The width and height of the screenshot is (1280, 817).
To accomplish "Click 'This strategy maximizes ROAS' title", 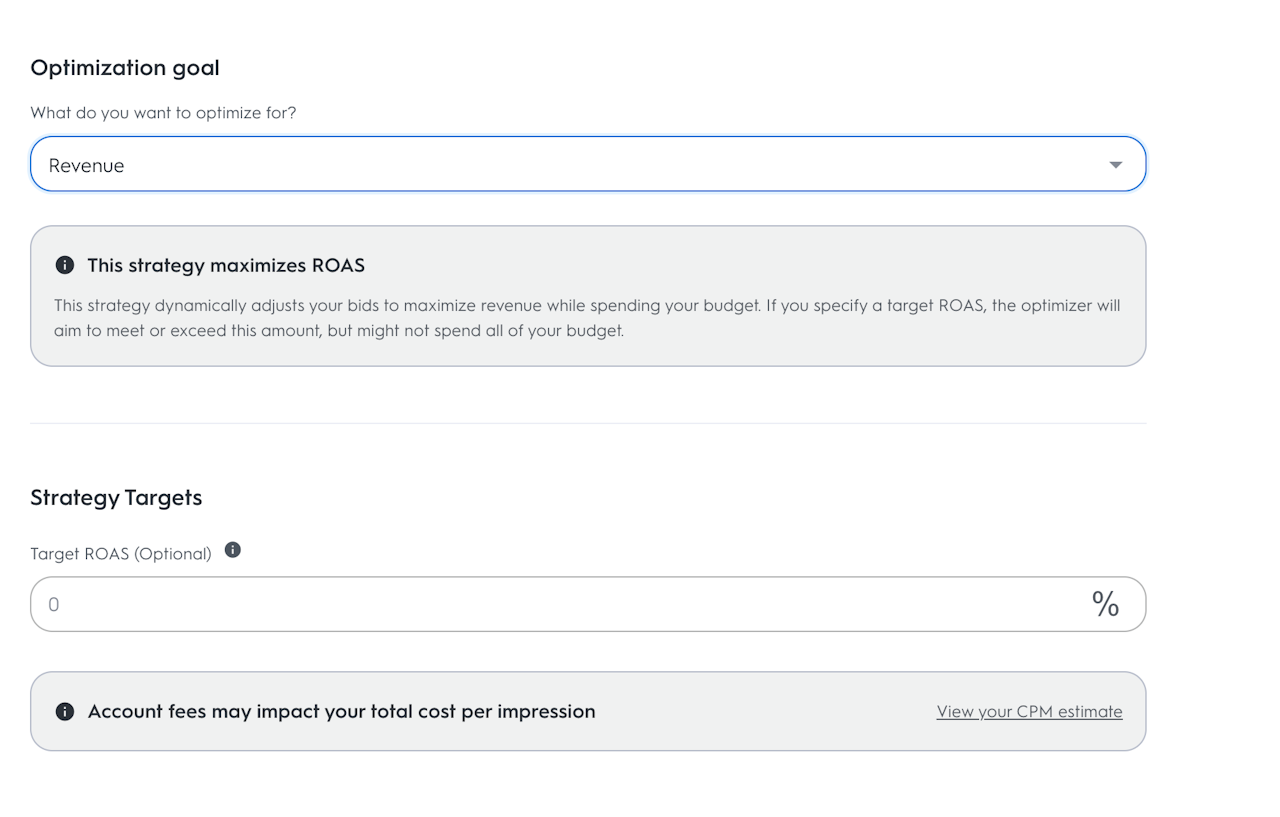I will pos(226,265).
